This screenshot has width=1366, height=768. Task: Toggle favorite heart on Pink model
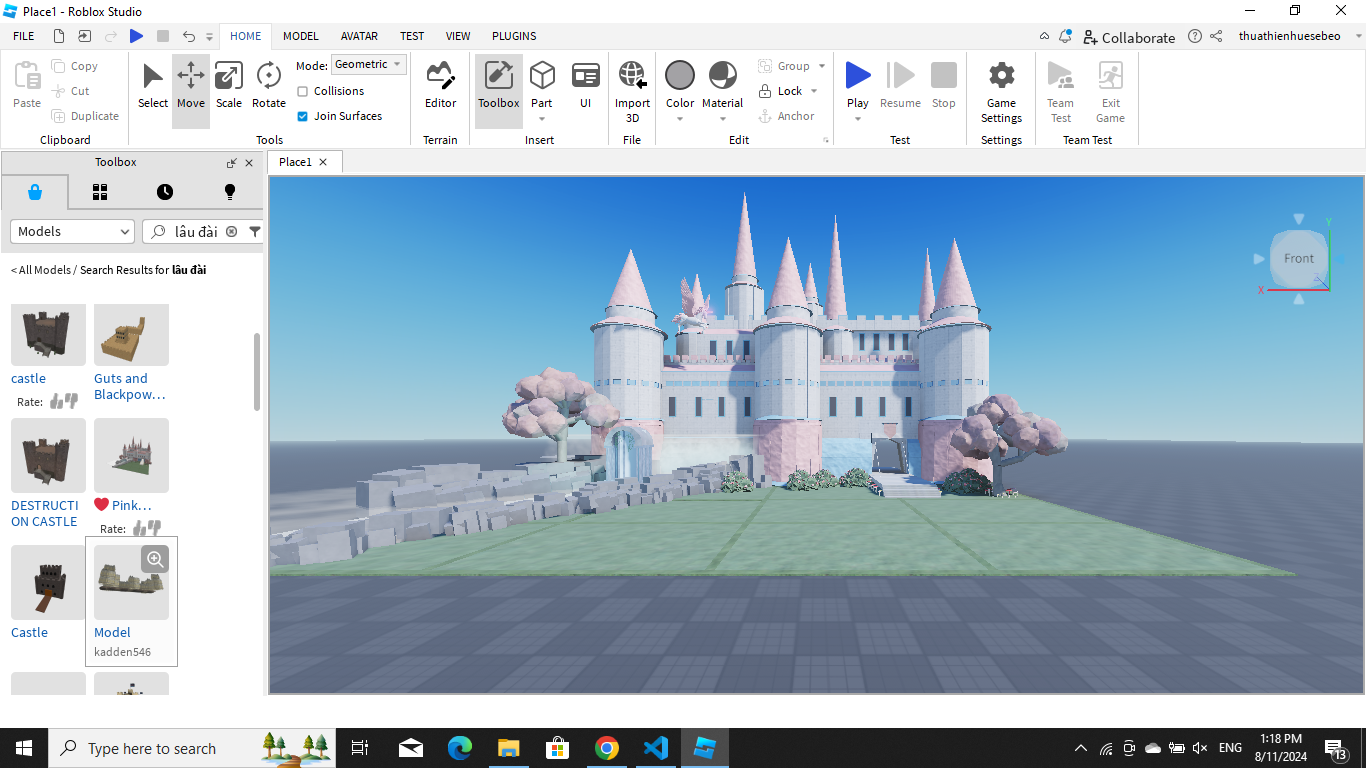click(x=101, y=505)
